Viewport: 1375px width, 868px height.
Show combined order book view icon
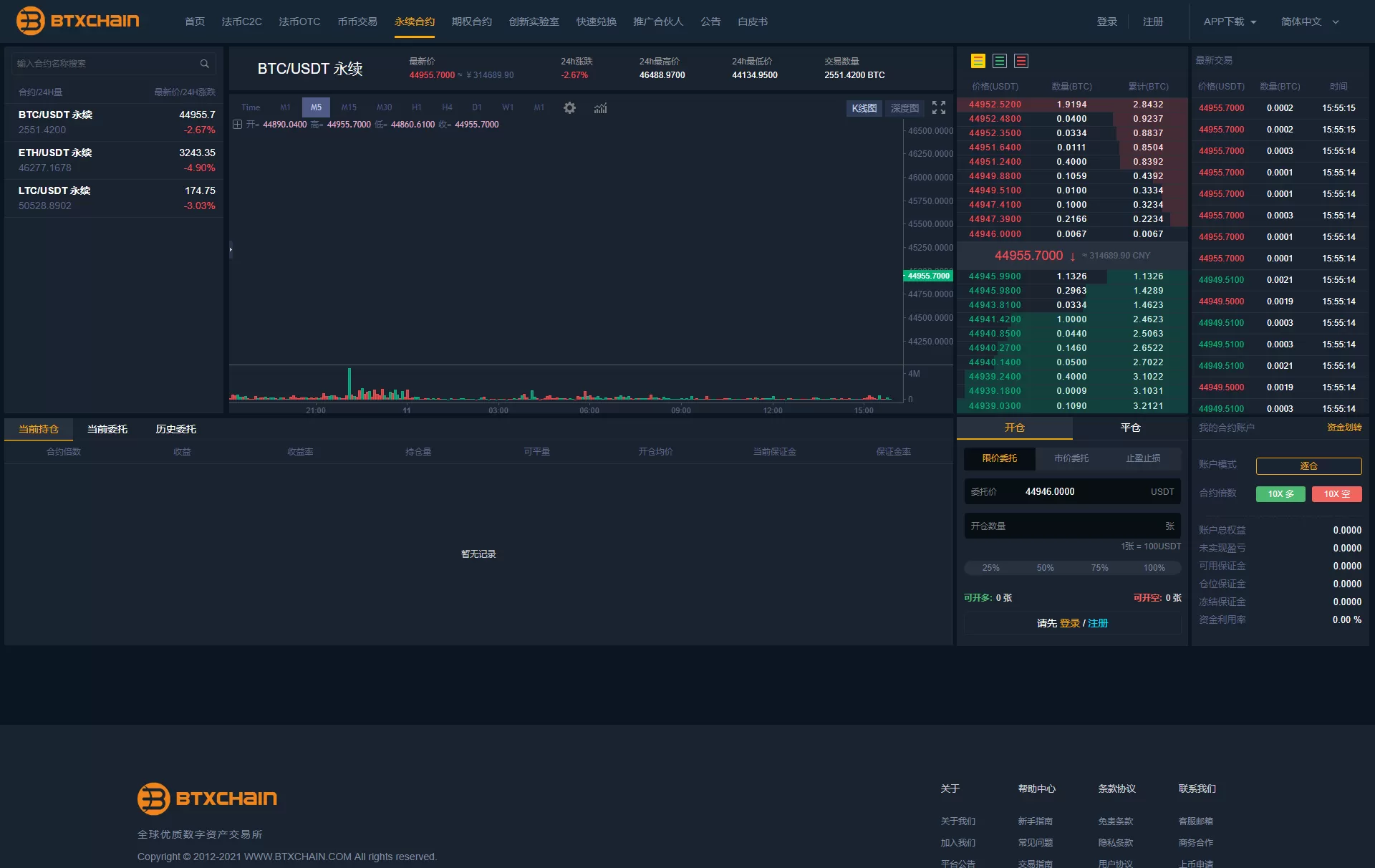point(978,61)
